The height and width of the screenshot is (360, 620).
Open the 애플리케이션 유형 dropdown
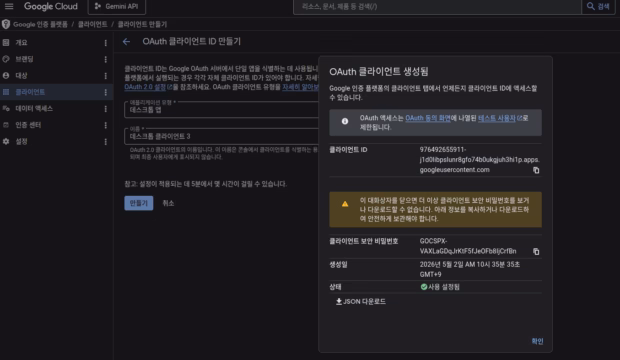click(221, 110)
